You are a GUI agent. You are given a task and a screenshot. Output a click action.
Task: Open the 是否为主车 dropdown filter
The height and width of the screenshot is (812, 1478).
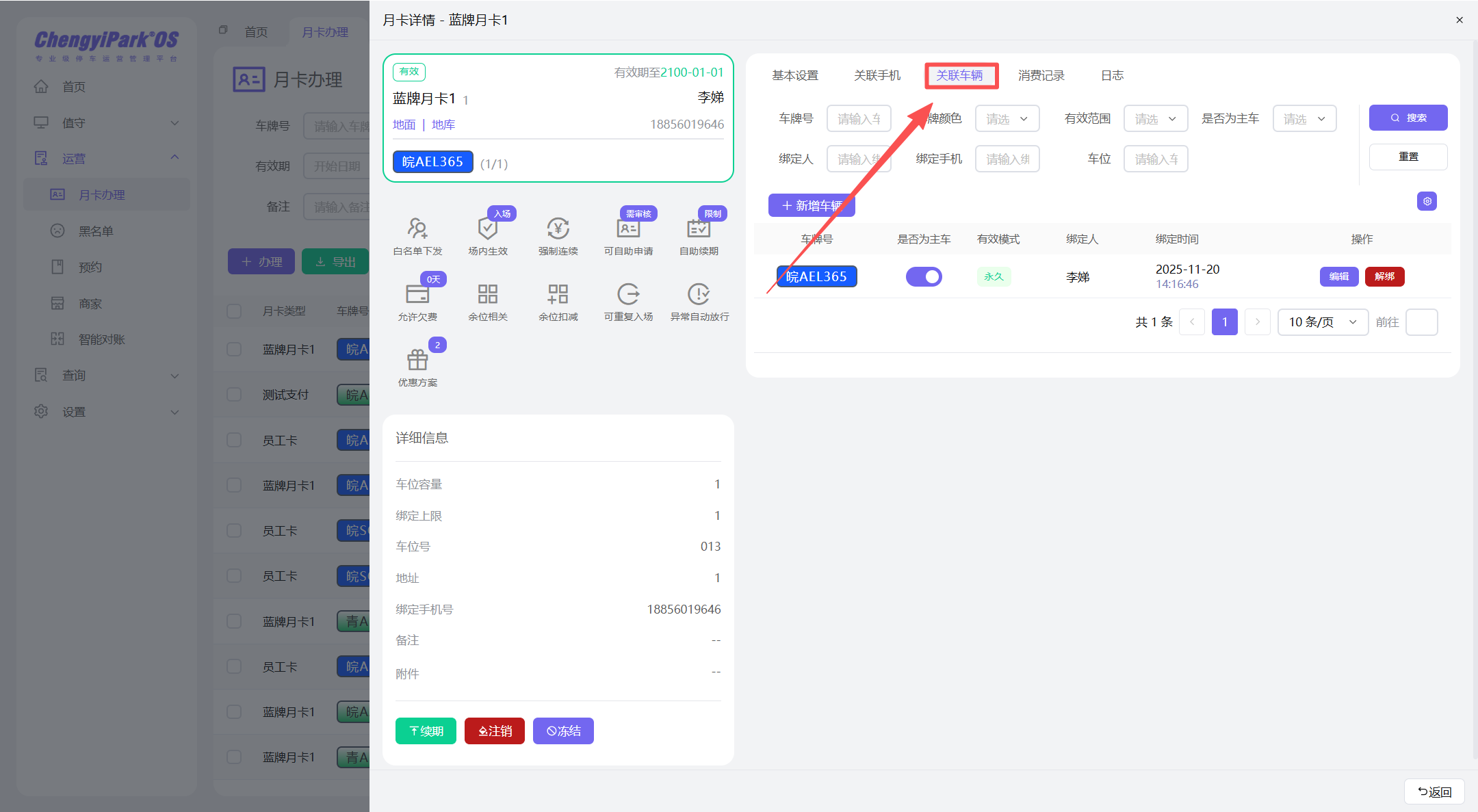[x=1304, y=119]
